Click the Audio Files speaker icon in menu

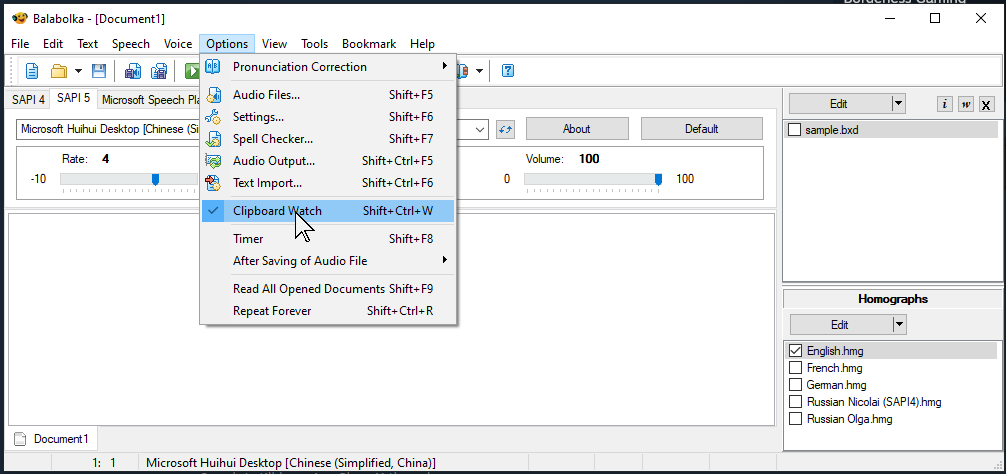pyautogui.click(x=213, y=95)
